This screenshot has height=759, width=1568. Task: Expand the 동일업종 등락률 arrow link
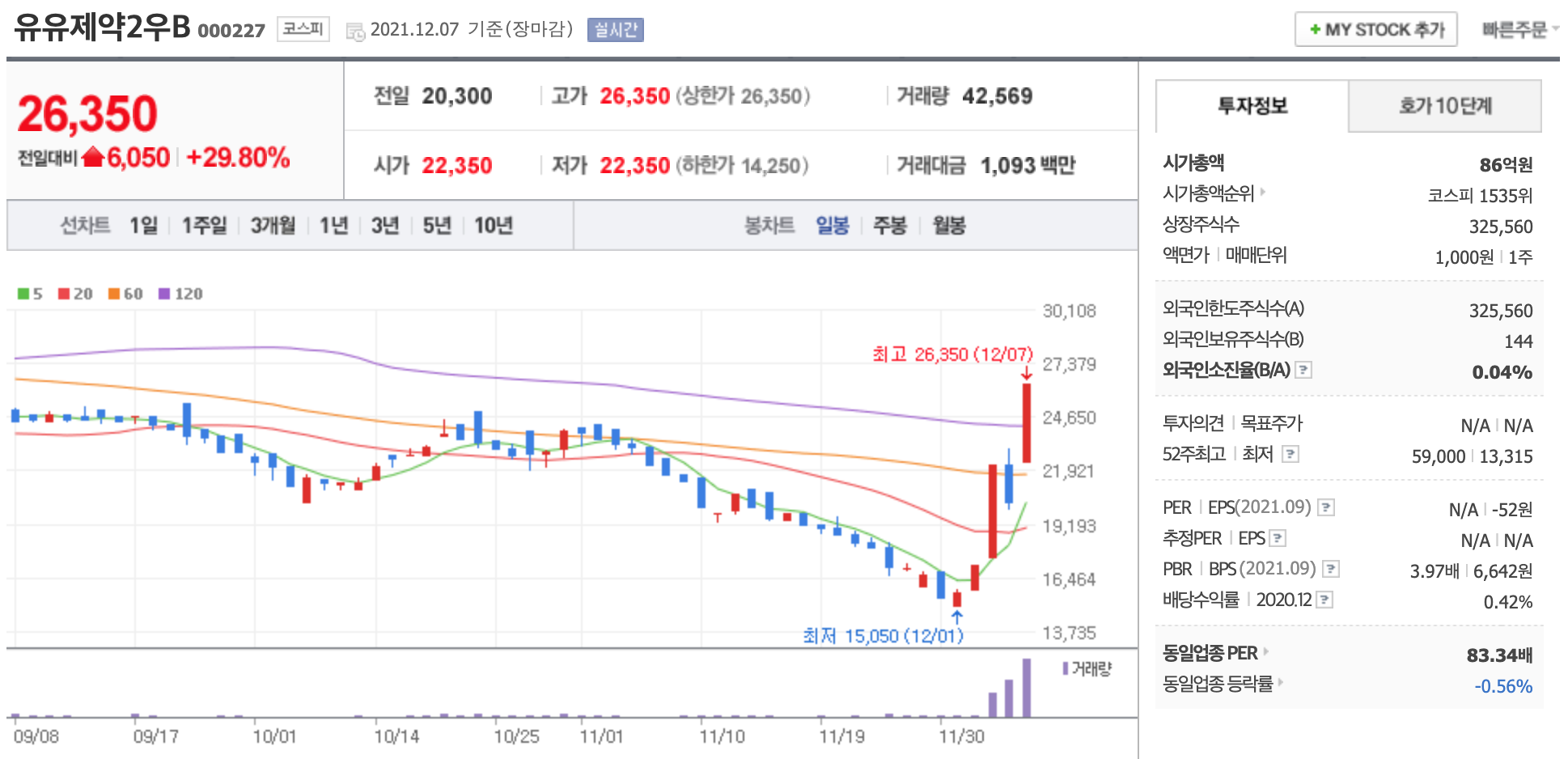1281,682
